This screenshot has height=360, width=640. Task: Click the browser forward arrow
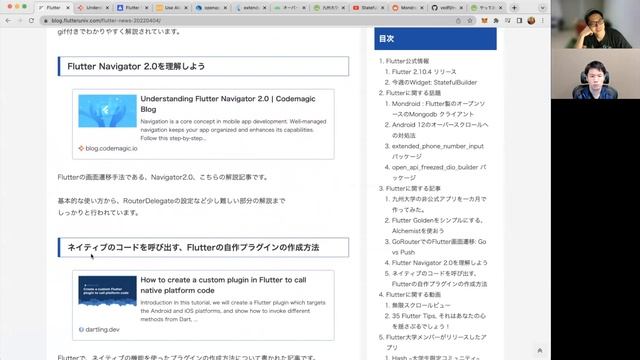coord(20,20)
